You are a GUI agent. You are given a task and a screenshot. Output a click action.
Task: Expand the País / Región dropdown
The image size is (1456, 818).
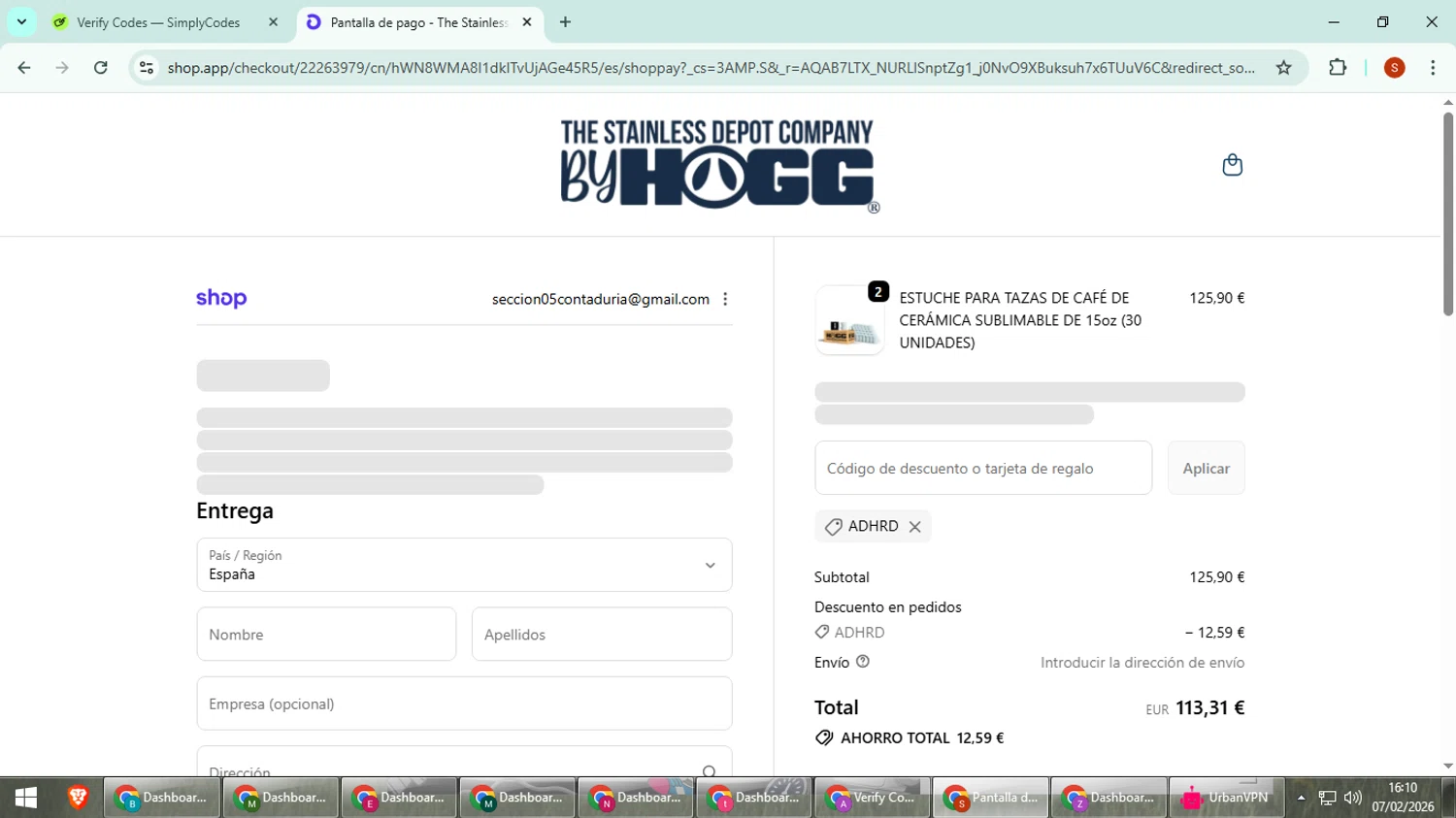(x=464, y=565)
